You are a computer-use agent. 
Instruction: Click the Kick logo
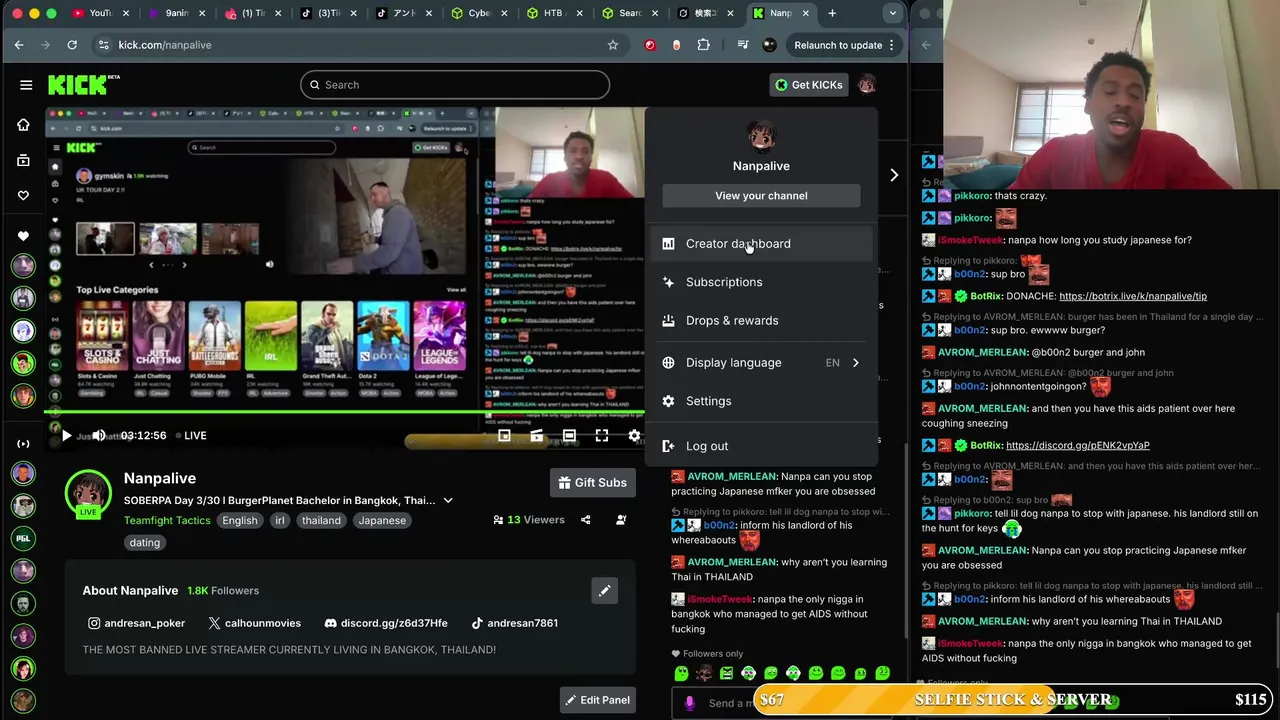coord(84,85)
